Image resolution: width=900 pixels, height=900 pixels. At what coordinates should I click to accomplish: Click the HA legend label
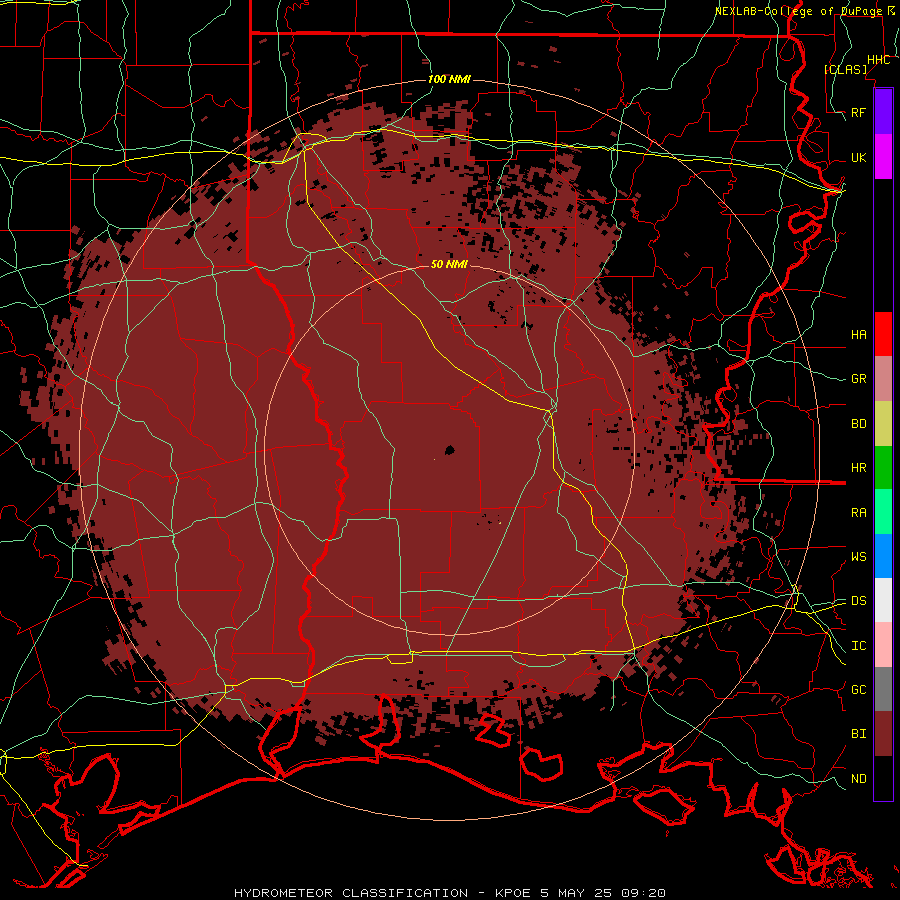pyautogui.click(x=859, y=334)
